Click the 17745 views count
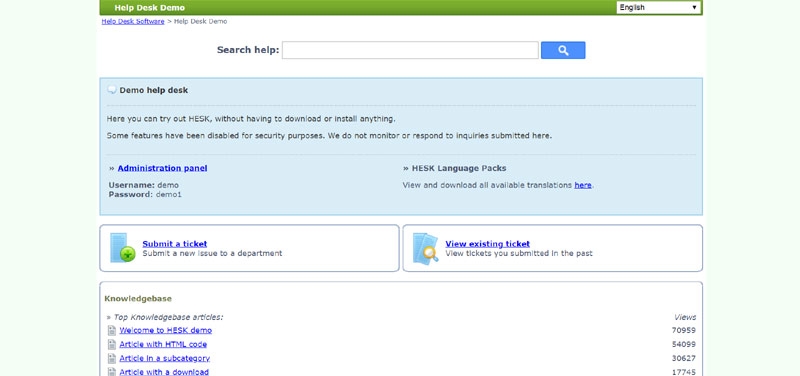The width and height of the screenshot is (800, 376). pyautogui.click(x=684, y=372)
